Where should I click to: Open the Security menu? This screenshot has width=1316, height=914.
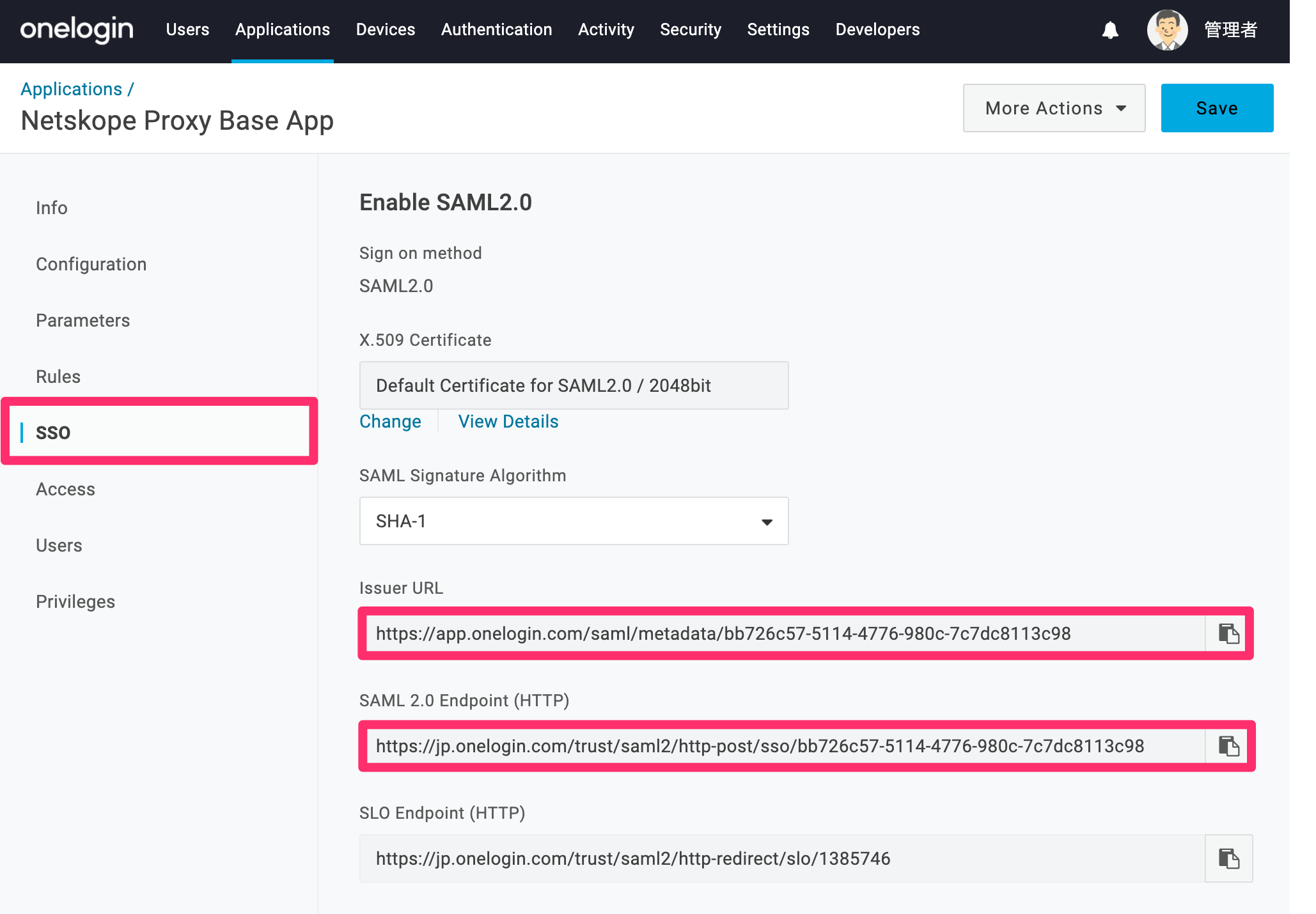pyautogui.click(x=691, y=29)
